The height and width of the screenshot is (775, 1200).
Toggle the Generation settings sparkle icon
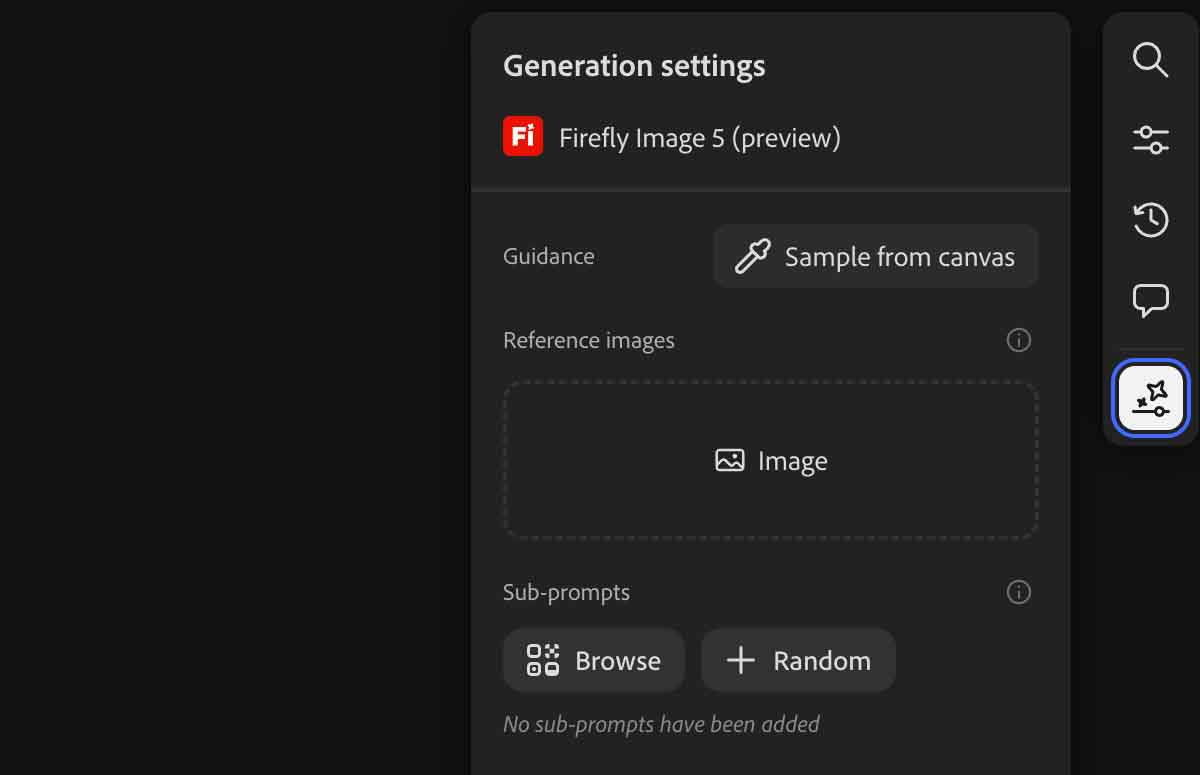[1150, 399]
